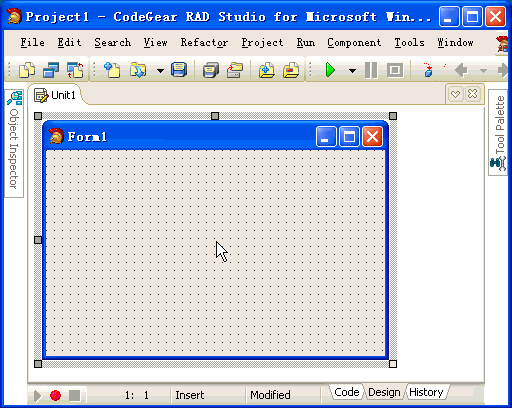The height and width of the screenshot is (408, 512).
Task: Click Remove File from Project icon
Action: pos(291,70)
